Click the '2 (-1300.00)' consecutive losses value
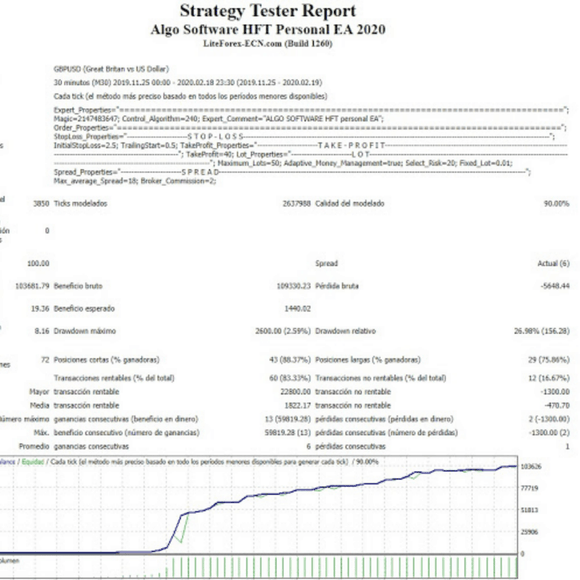 pos(549,419)
